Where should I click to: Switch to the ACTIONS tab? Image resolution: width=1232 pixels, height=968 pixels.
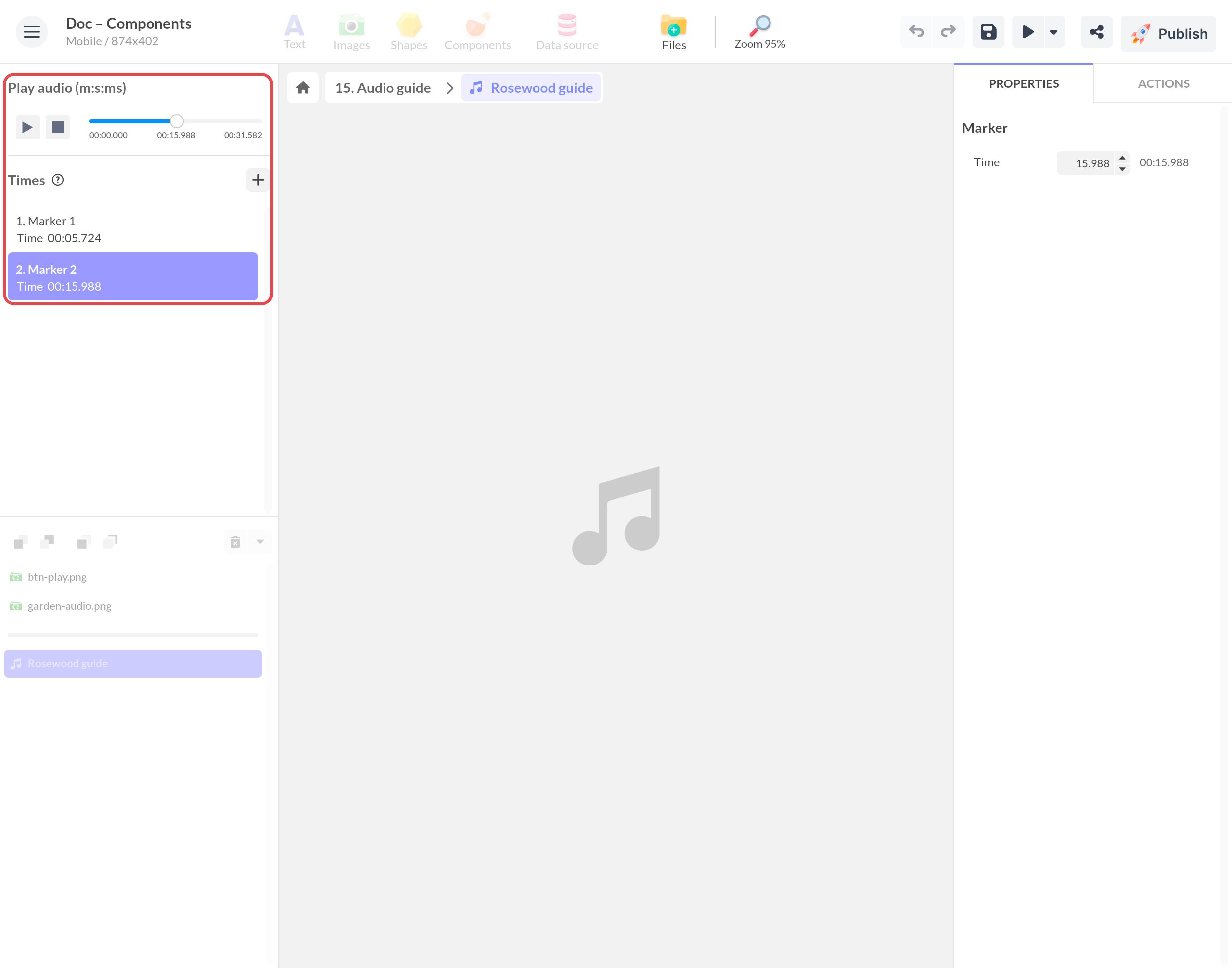coord(1163,84)
